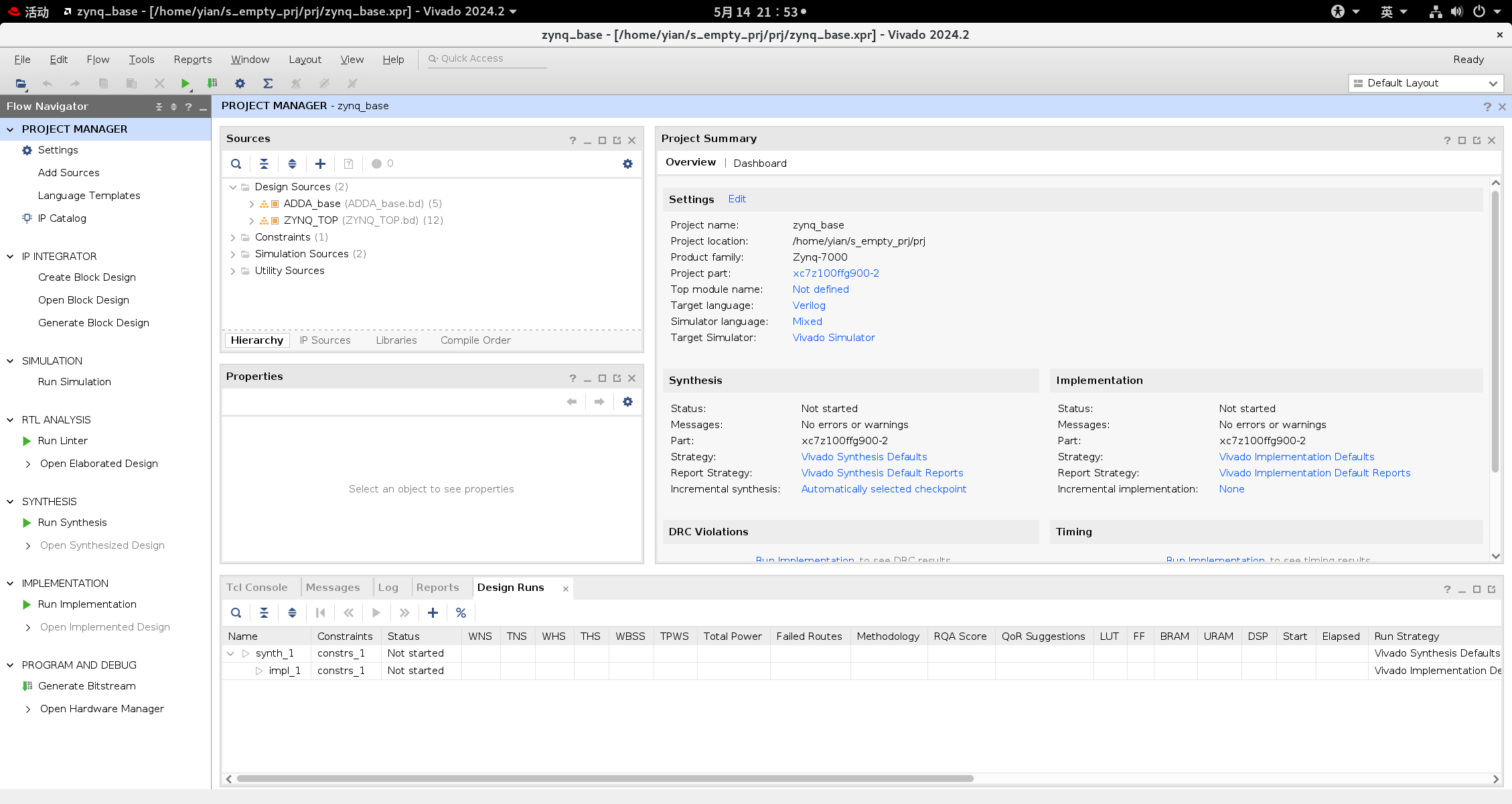Click the Design Runs horizontal scrollbar
1512x804 pixels.
[x=605, y=779]
